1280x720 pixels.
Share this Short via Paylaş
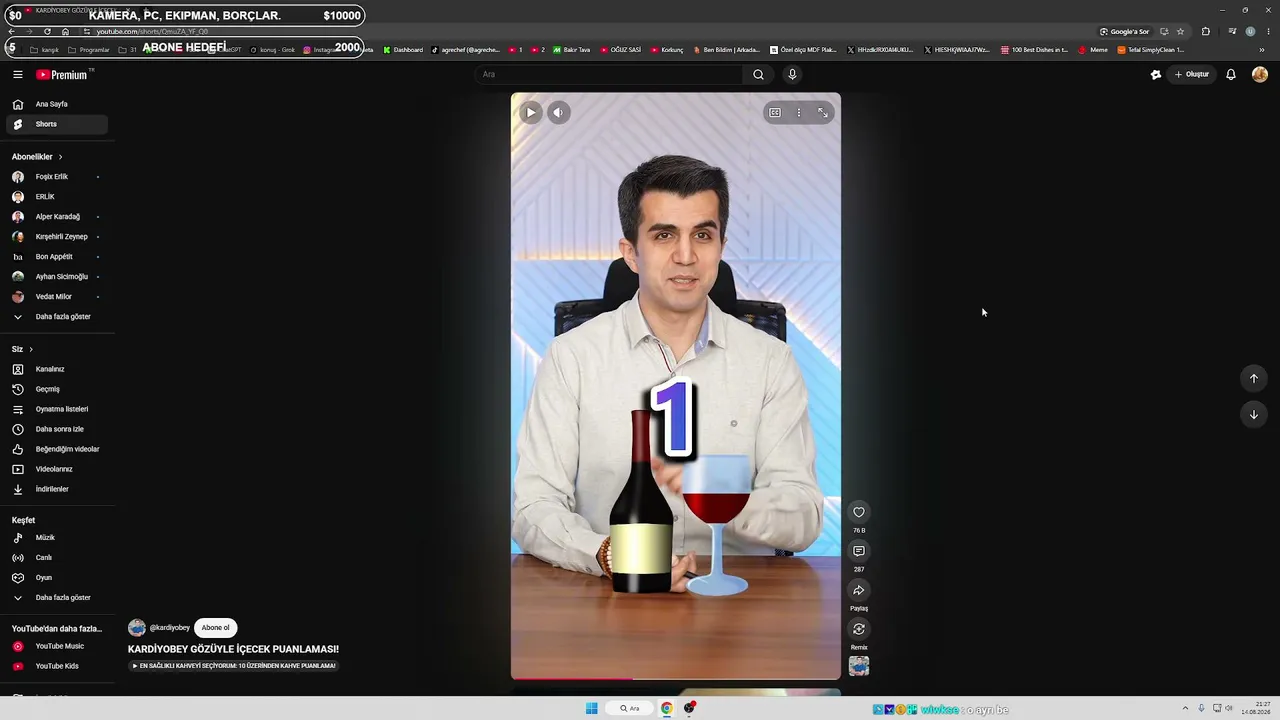click(859, 590)
